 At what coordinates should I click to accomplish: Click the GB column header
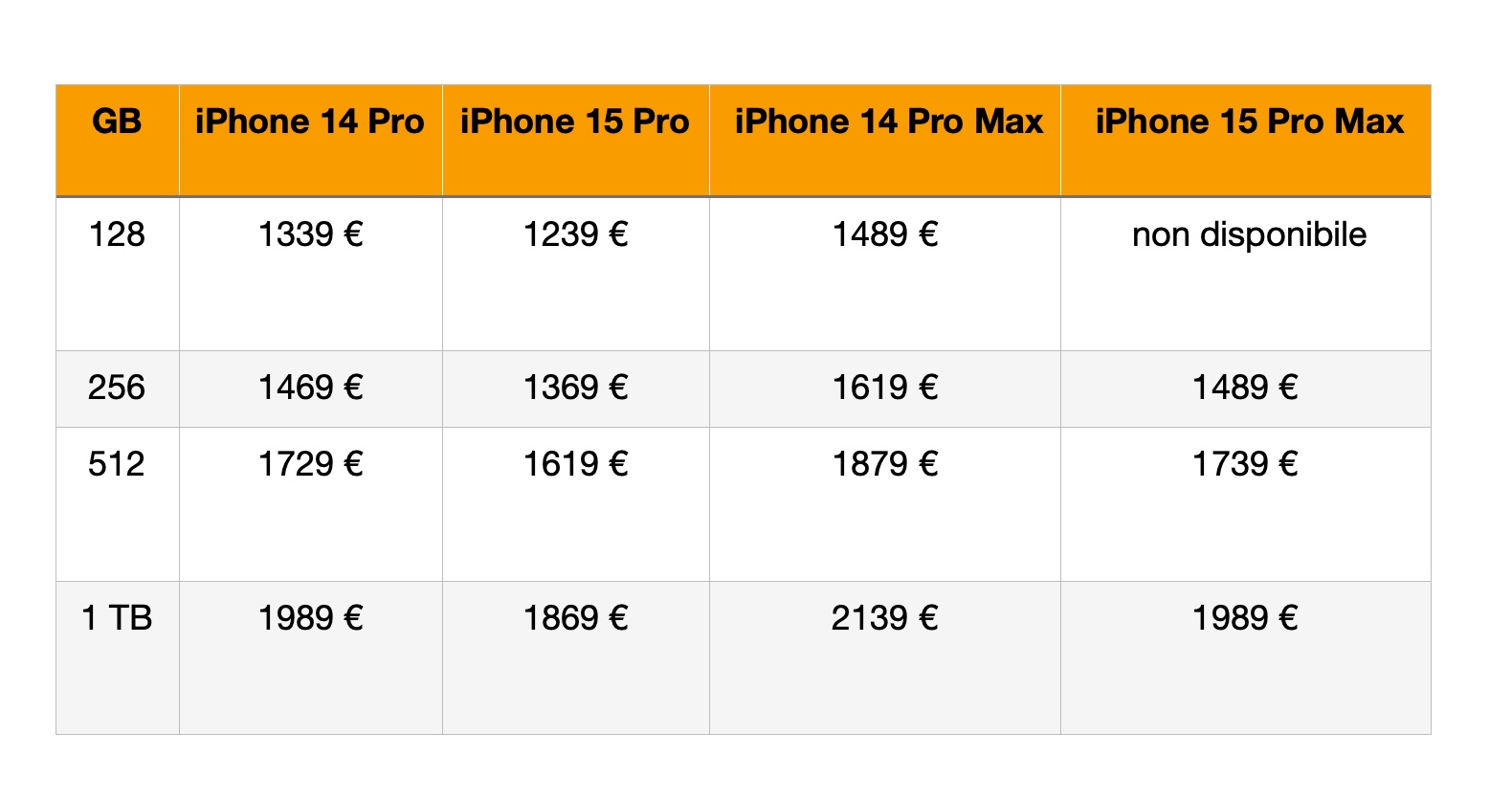point(117,122)
